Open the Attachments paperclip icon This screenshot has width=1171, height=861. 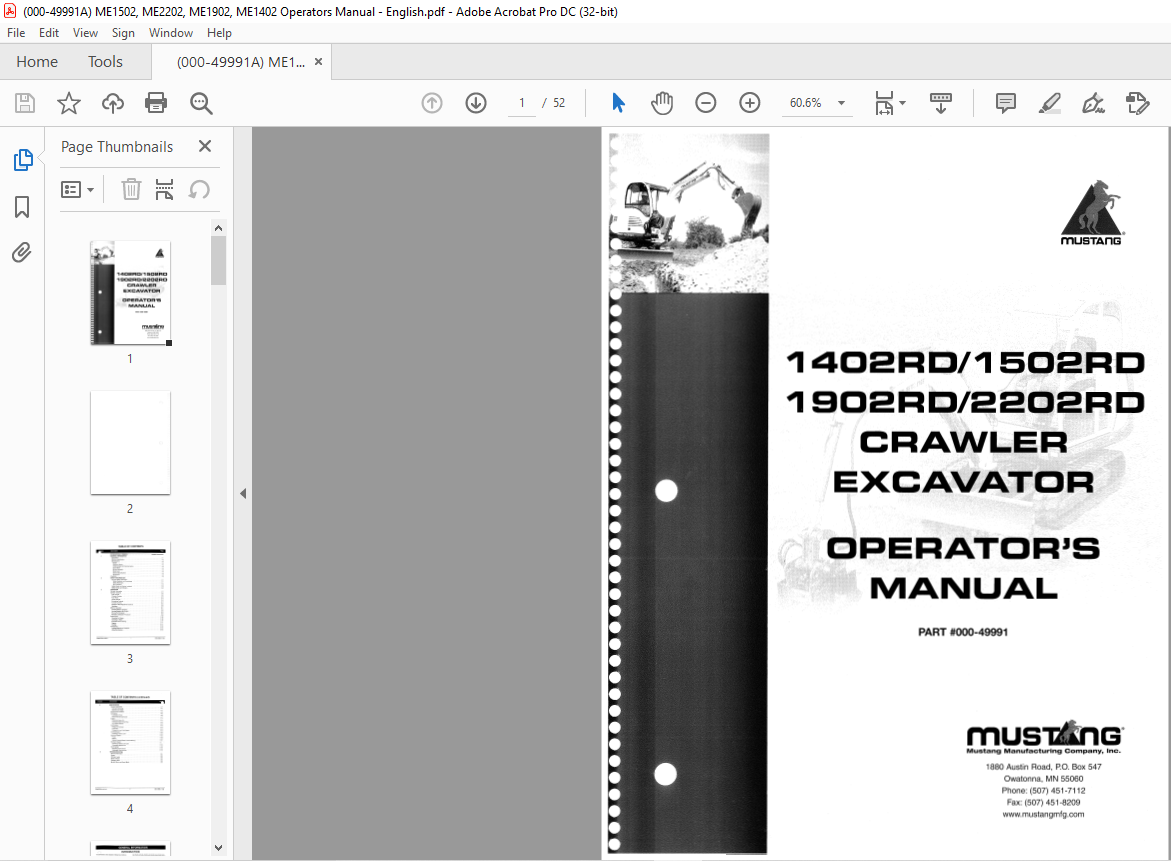point(22,253)
